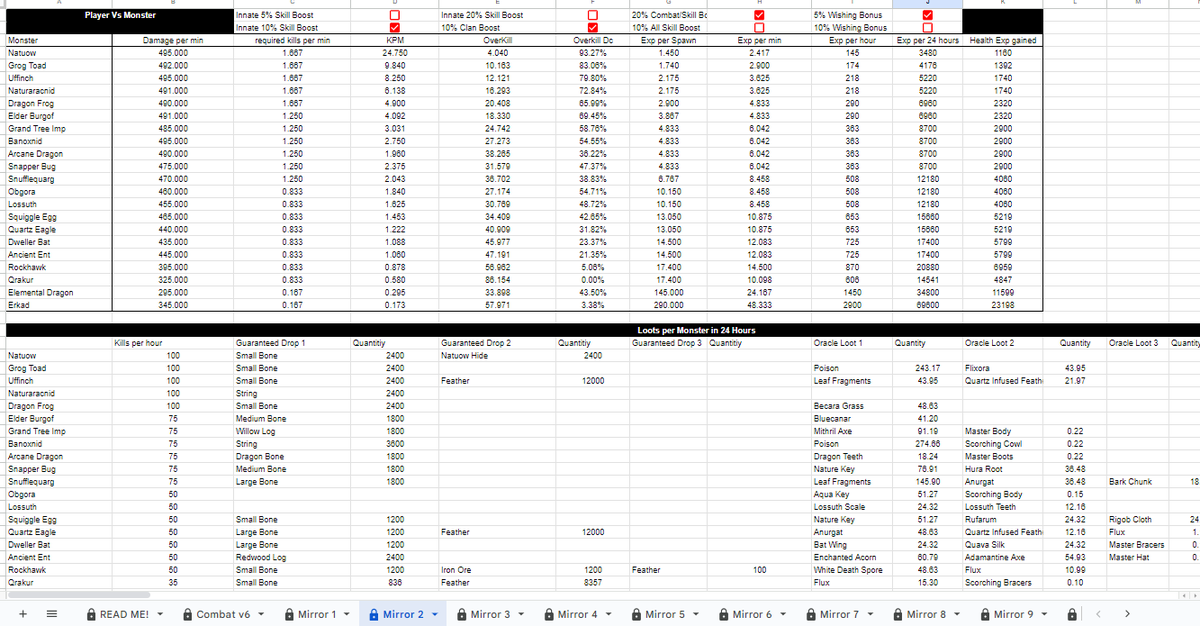This screenshot has width=1200, height=626.
Task: Uncheck the Innate 10% Skill Boost checkbox
Action: pos(395,28)
